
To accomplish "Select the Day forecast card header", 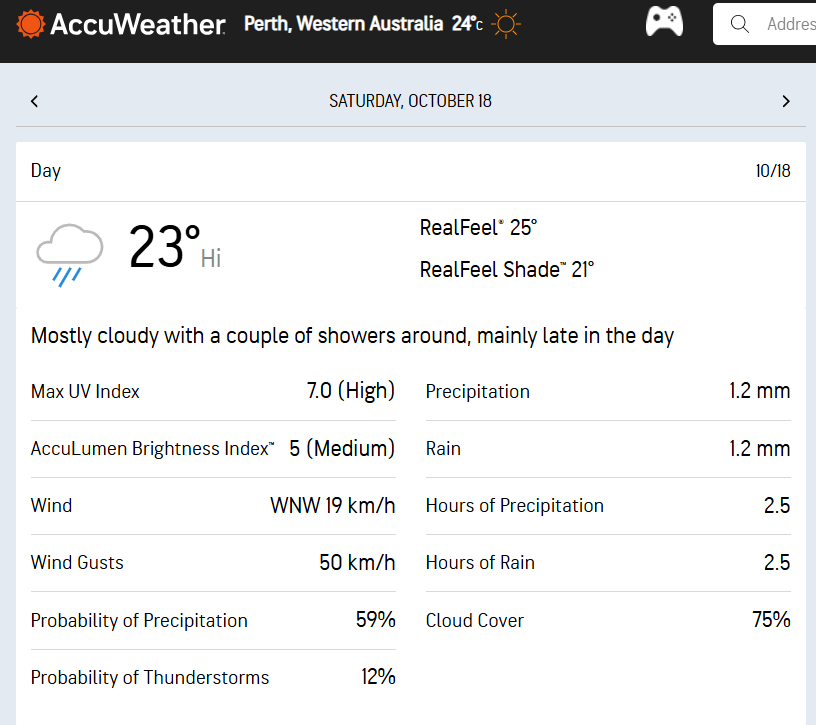I will (46, 171).
